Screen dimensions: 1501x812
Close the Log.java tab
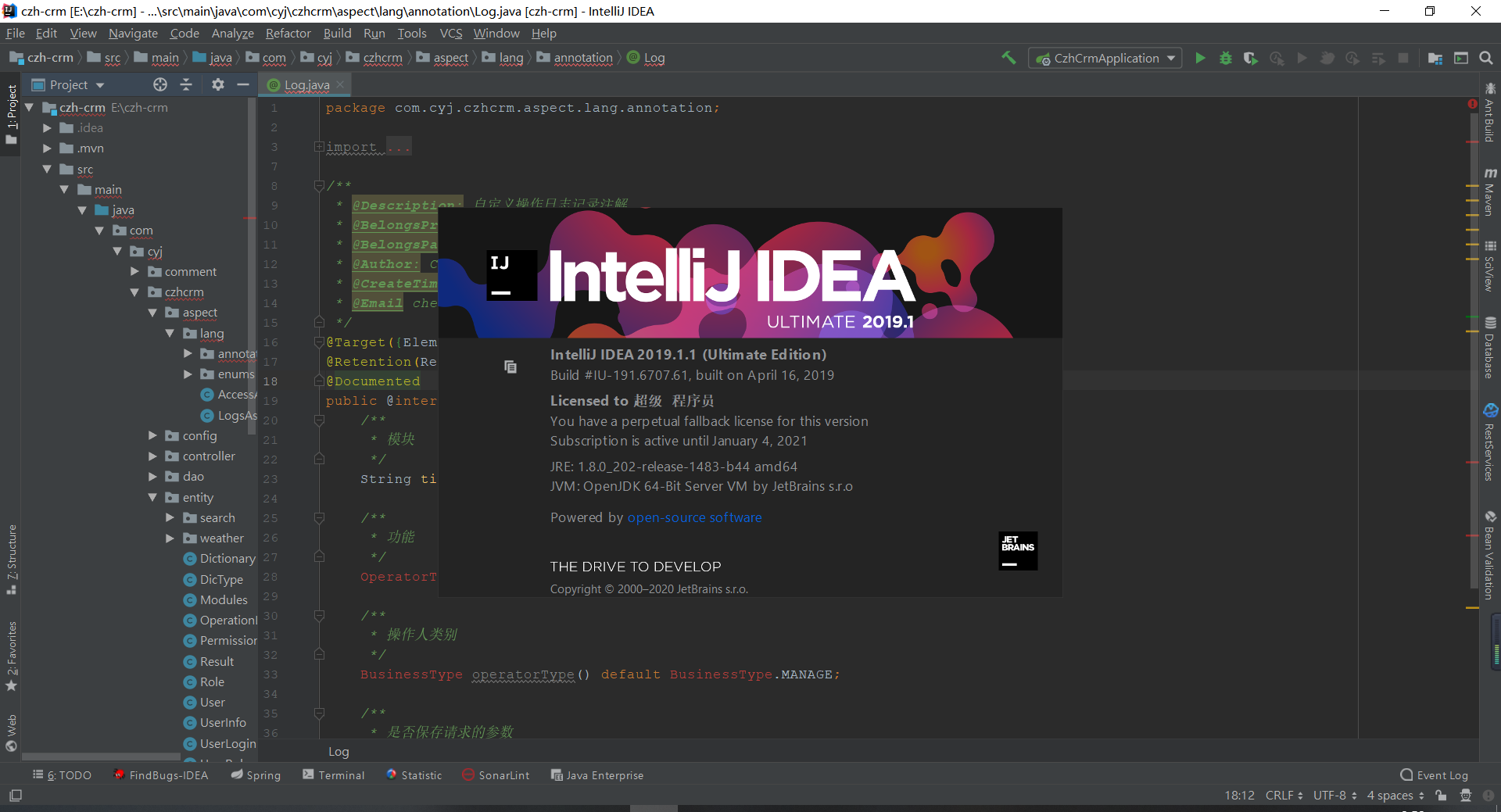coord(340,84)
